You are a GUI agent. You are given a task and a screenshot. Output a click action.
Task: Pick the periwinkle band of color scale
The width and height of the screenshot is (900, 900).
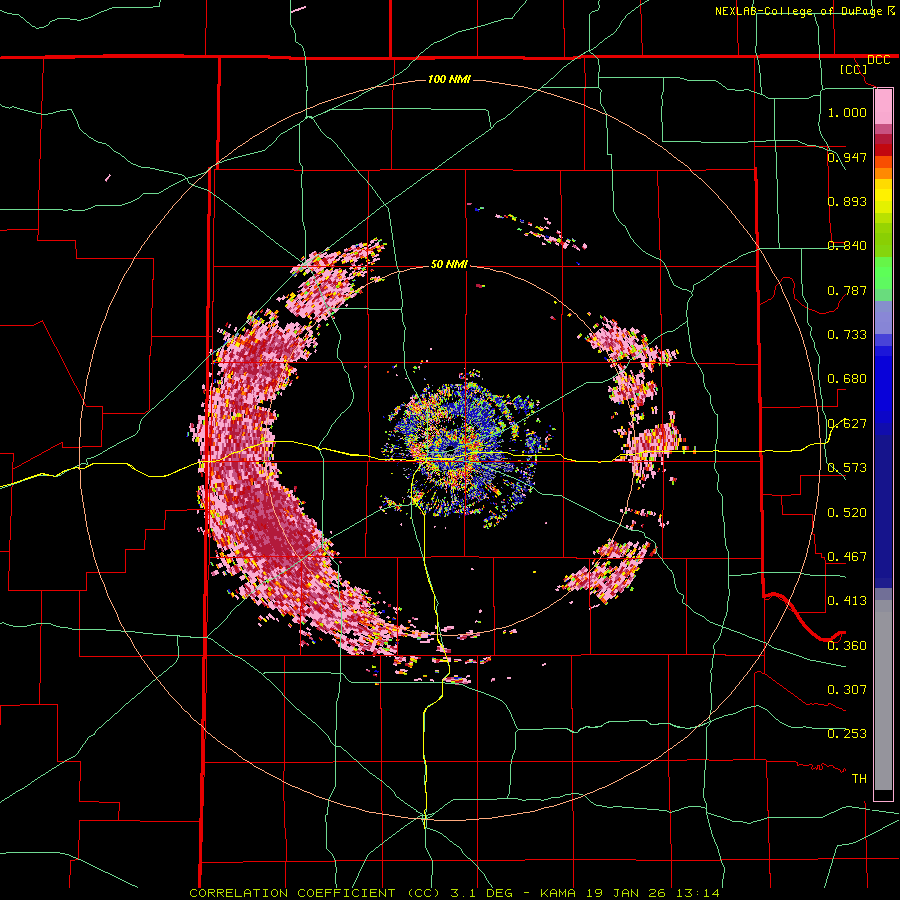coord(883,317)
